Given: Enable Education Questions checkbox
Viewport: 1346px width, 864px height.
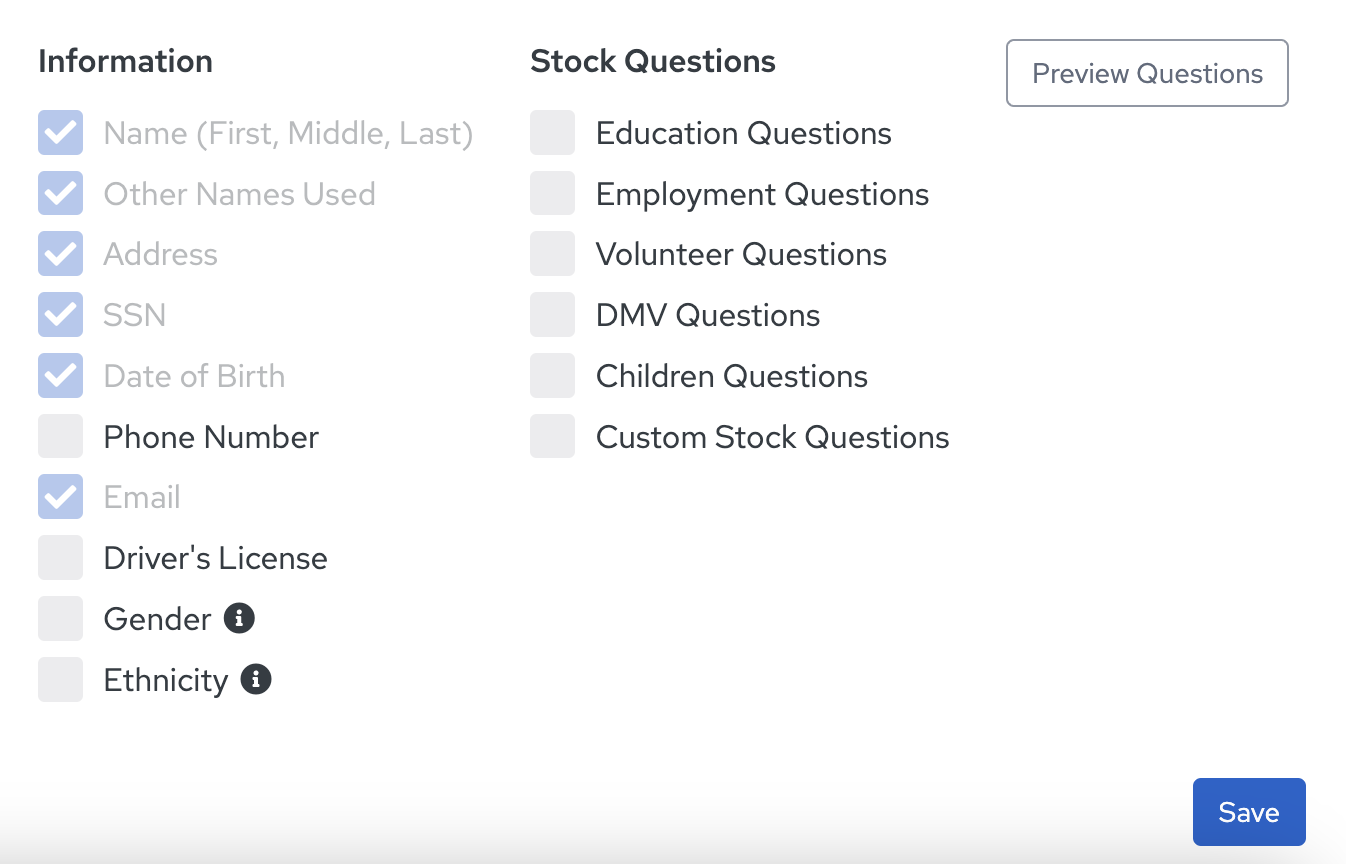Looking at the screenshot, I should (553, 132).
